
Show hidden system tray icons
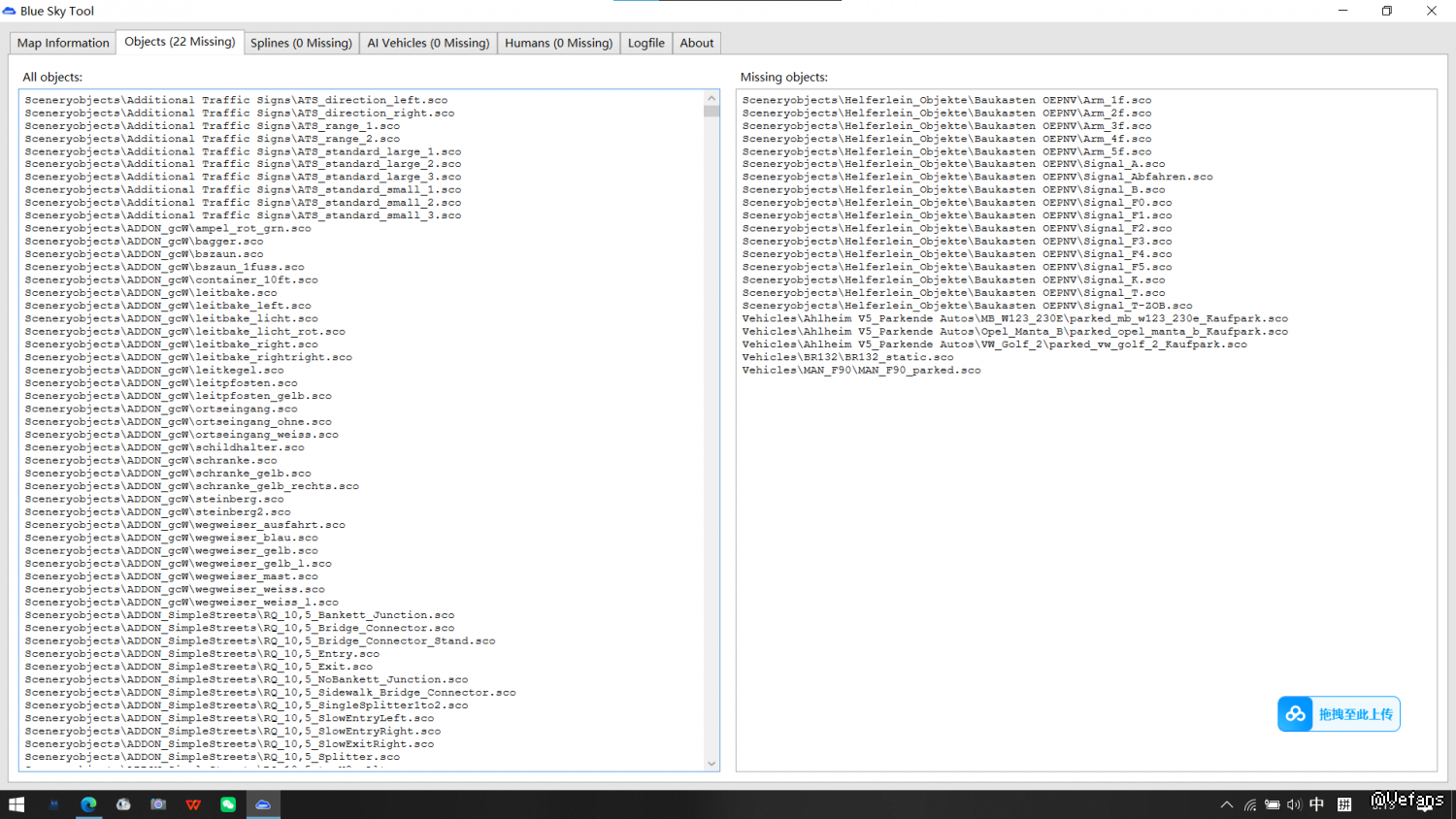(1227, 804)
